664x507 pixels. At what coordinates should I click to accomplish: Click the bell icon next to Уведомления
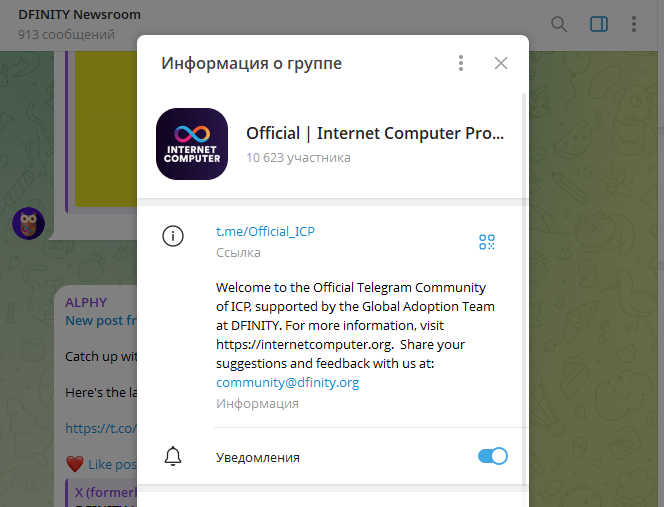tap(173, 456)
